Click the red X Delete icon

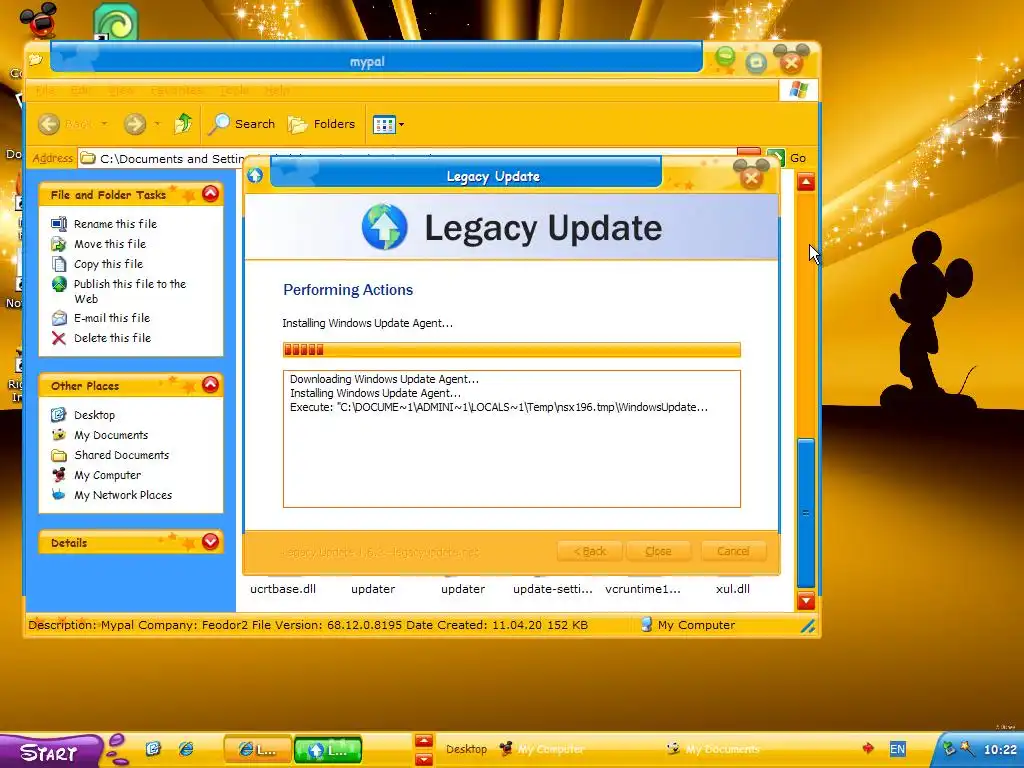59,338
